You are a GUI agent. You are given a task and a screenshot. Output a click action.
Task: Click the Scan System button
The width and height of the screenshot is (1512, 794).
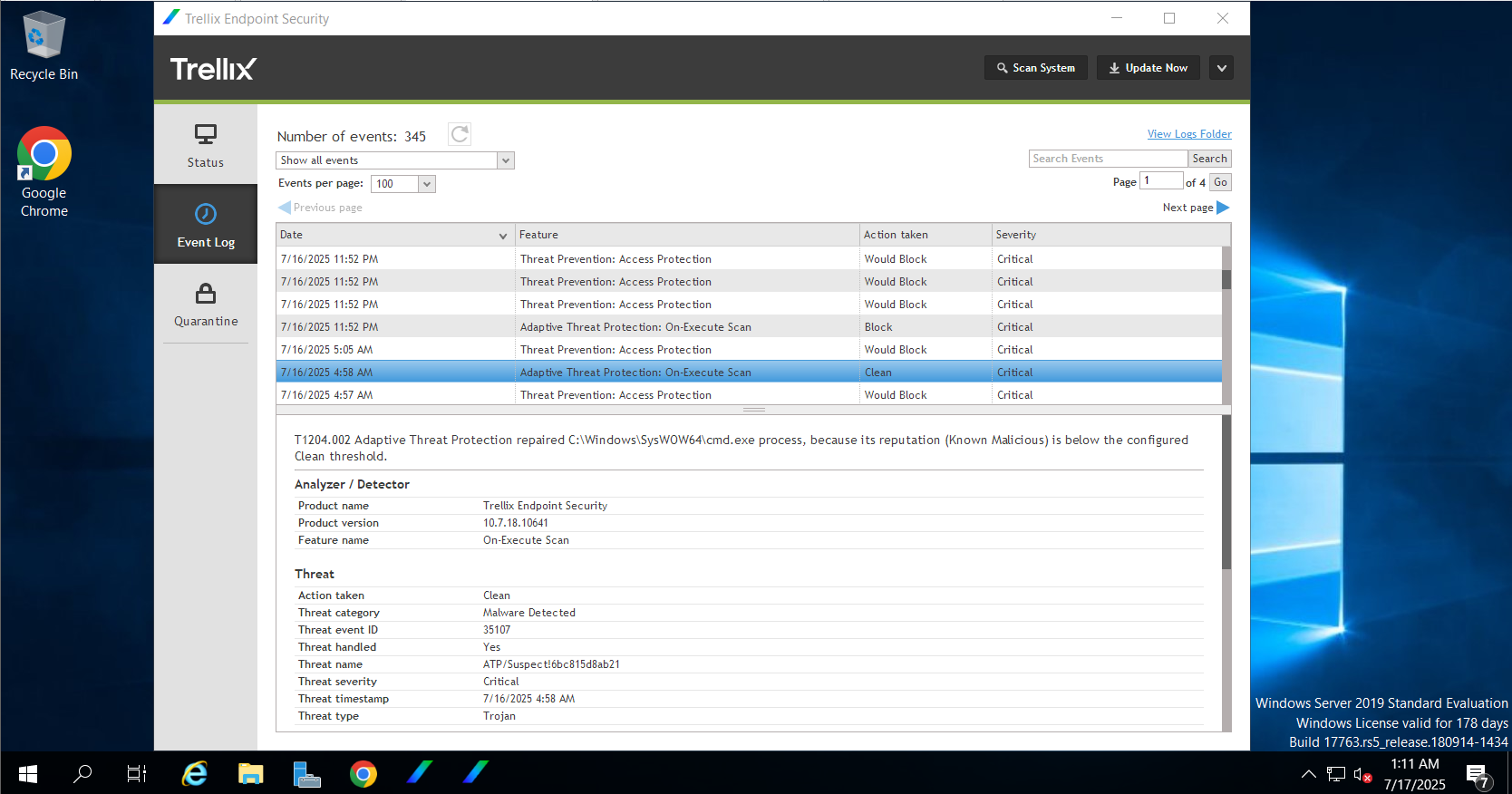[1035, 68]
